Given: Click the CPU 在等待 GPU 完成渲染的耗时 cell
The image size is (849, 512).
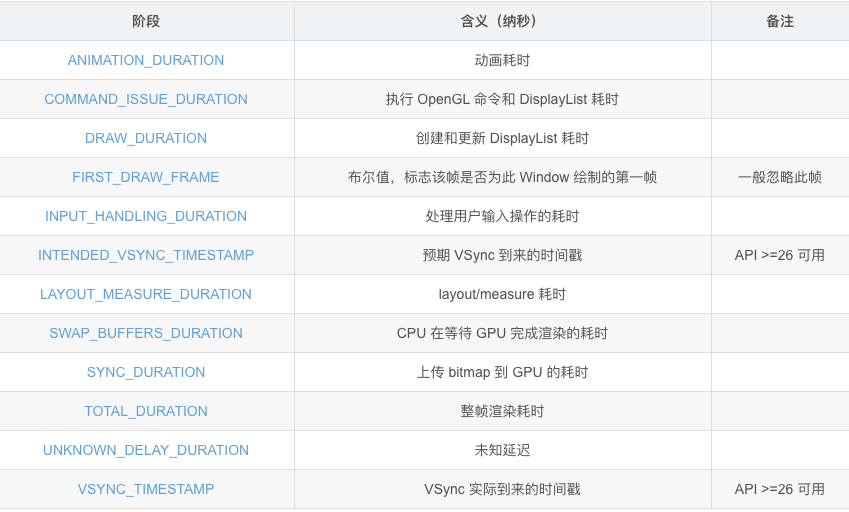Looking at the screenshot, I should [502, 333].
